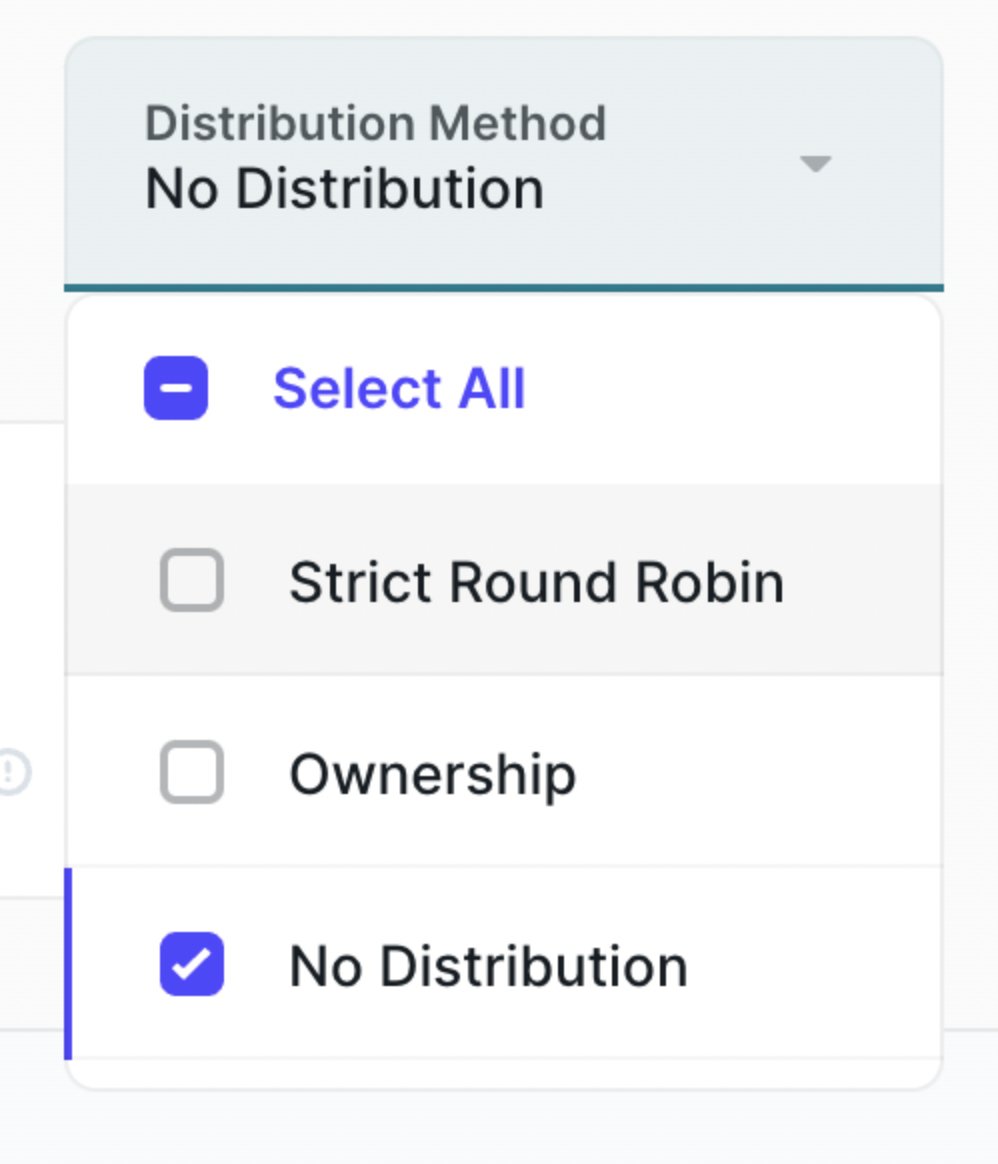Click the empty square icon by Strict Round Robin

pyautogui.click(x=191, y=580)
